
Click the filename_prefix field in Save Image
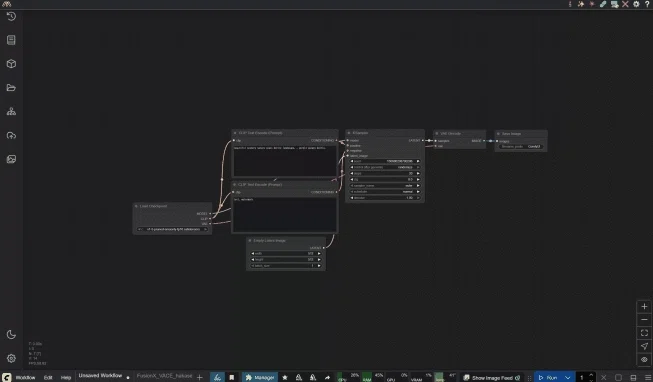[521, 147]
